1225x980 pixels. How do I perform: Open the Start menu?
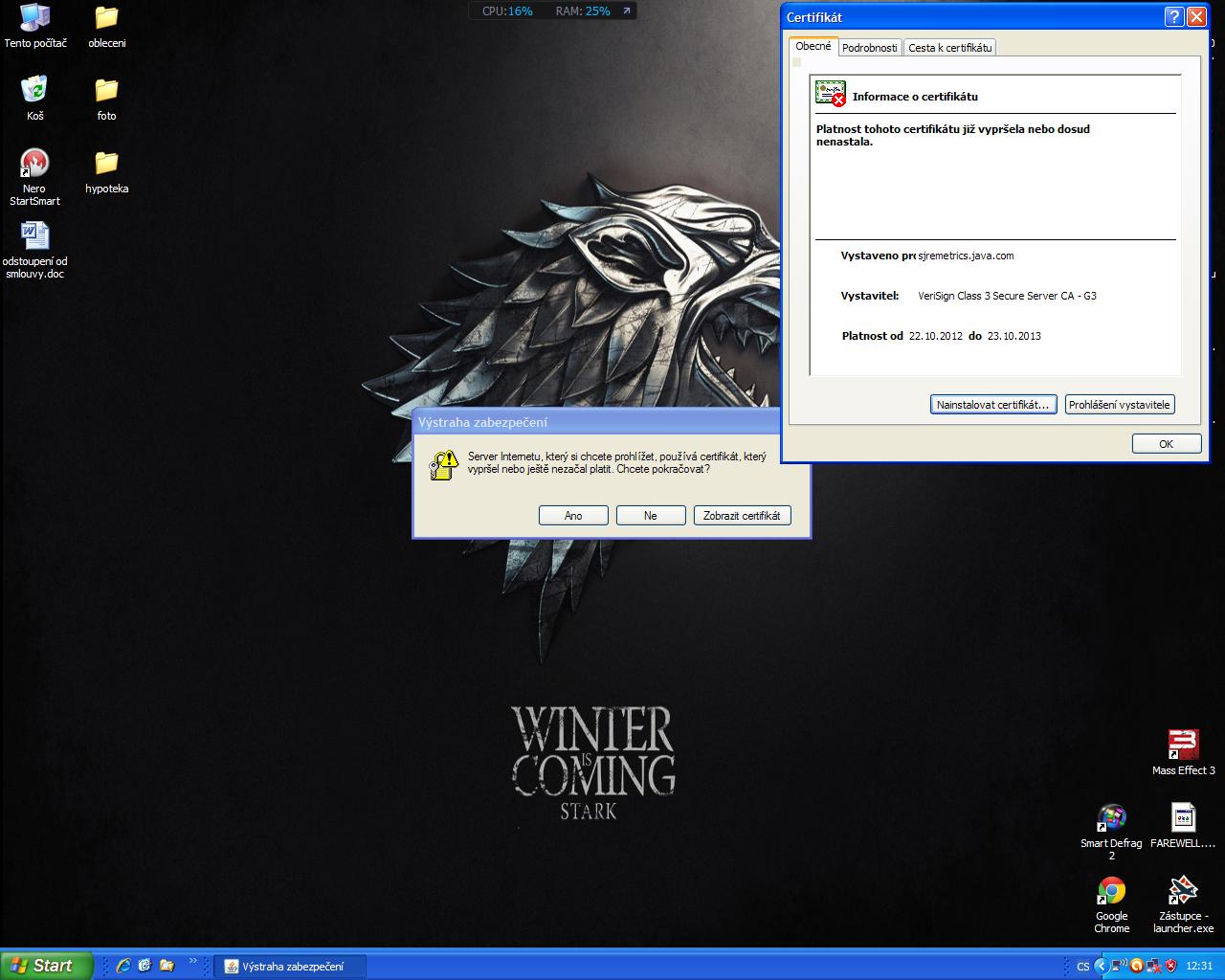(46, 966)
